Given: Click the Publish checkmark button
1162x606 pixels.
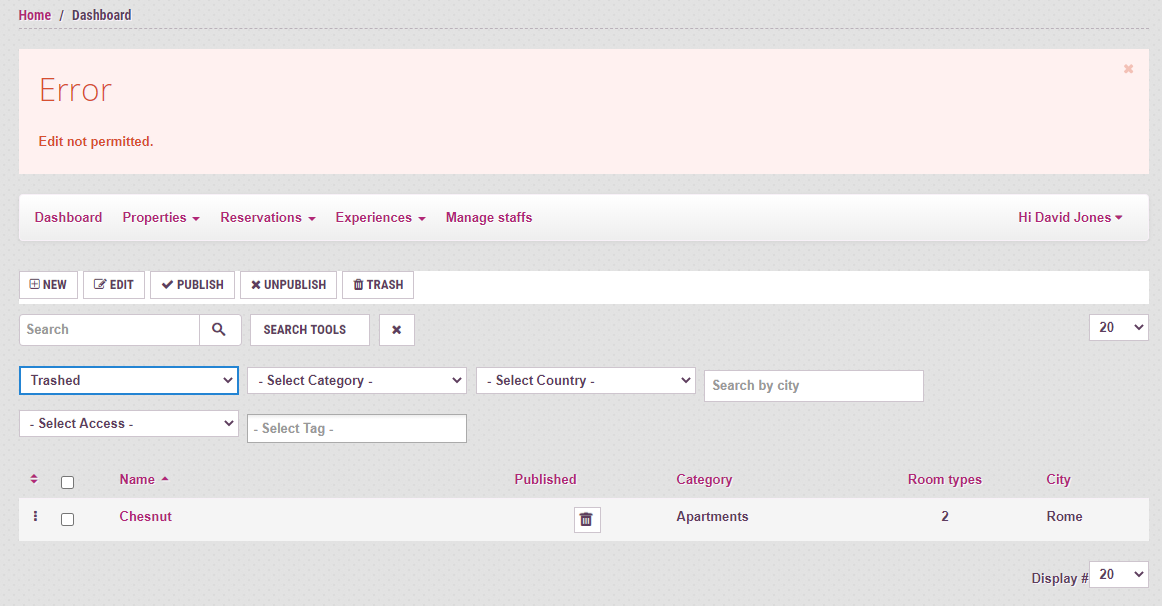Looking at the screenshot, I should (192, 285).
